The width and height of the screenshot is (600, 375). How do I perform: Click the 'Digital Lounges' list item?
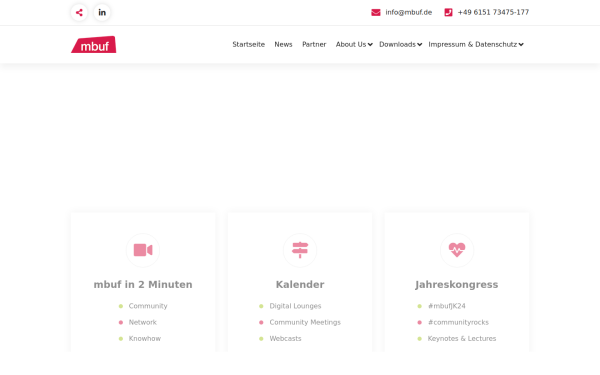(x=295, y=306)
